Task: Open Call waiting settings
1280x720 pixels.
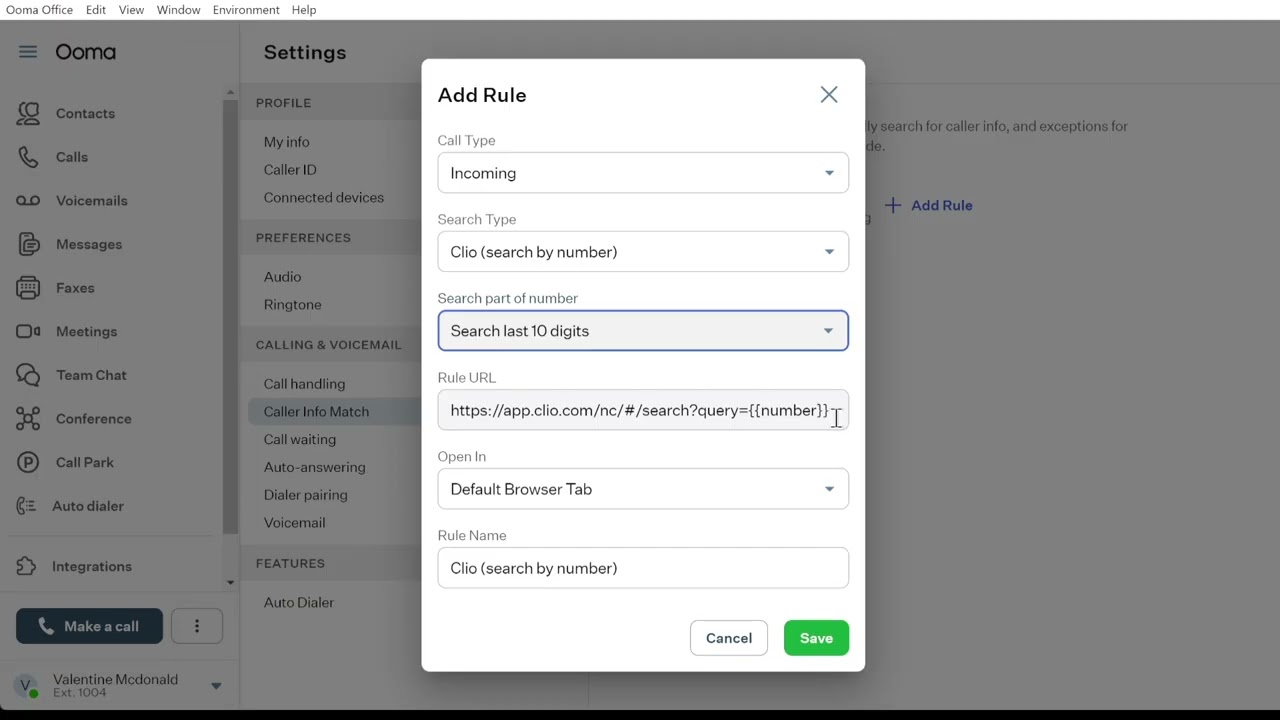Action: coord(299,440)
